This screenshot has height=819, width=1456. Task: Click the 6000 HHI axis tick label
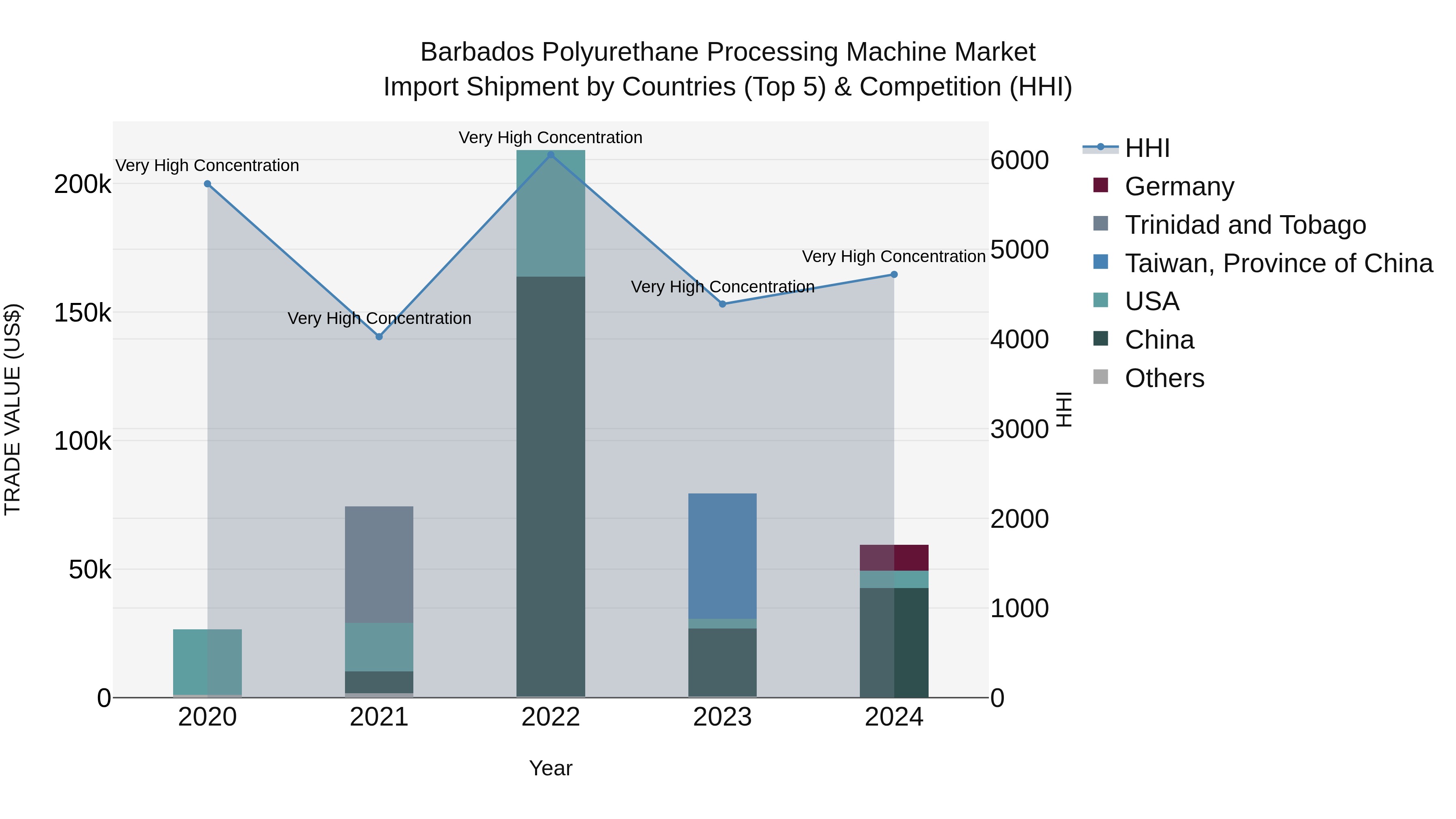(1020, 160)
